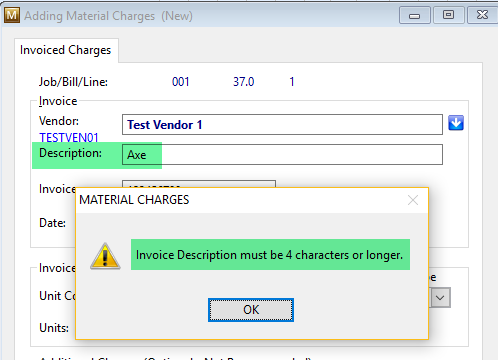This screenshot has width=498, height=360.
Task: Click the Description label
Action: (x=70, y=153)
